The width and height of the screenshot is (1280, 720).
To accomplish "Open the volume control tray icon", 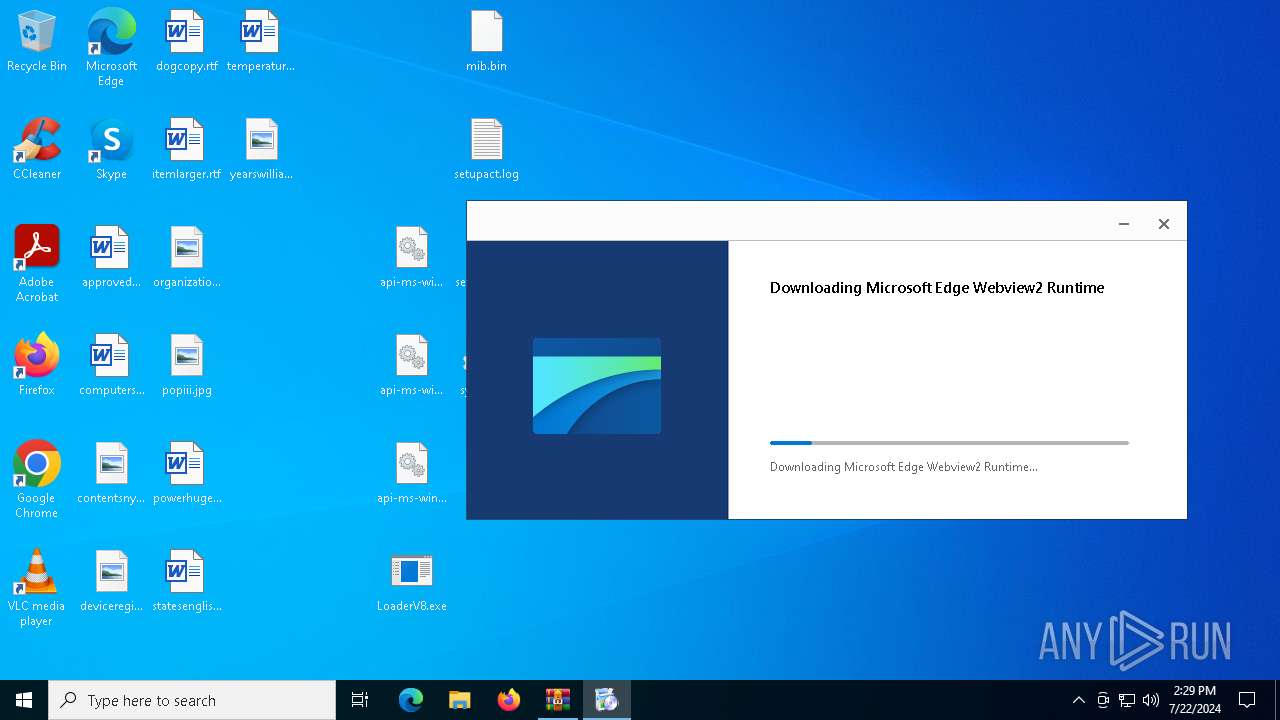I will tap(1151, 700).
